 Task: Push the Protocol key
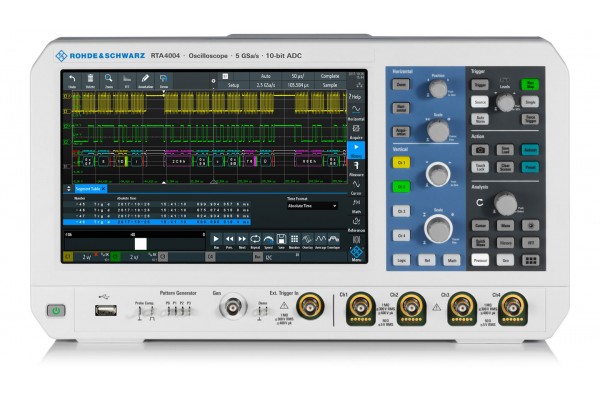480,260
